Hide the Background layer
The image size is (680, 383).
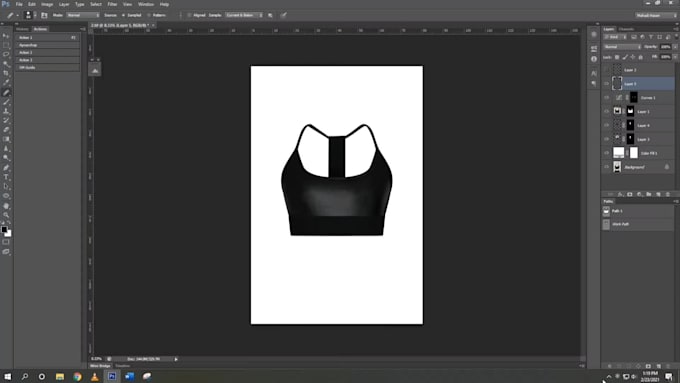[606, 167]
